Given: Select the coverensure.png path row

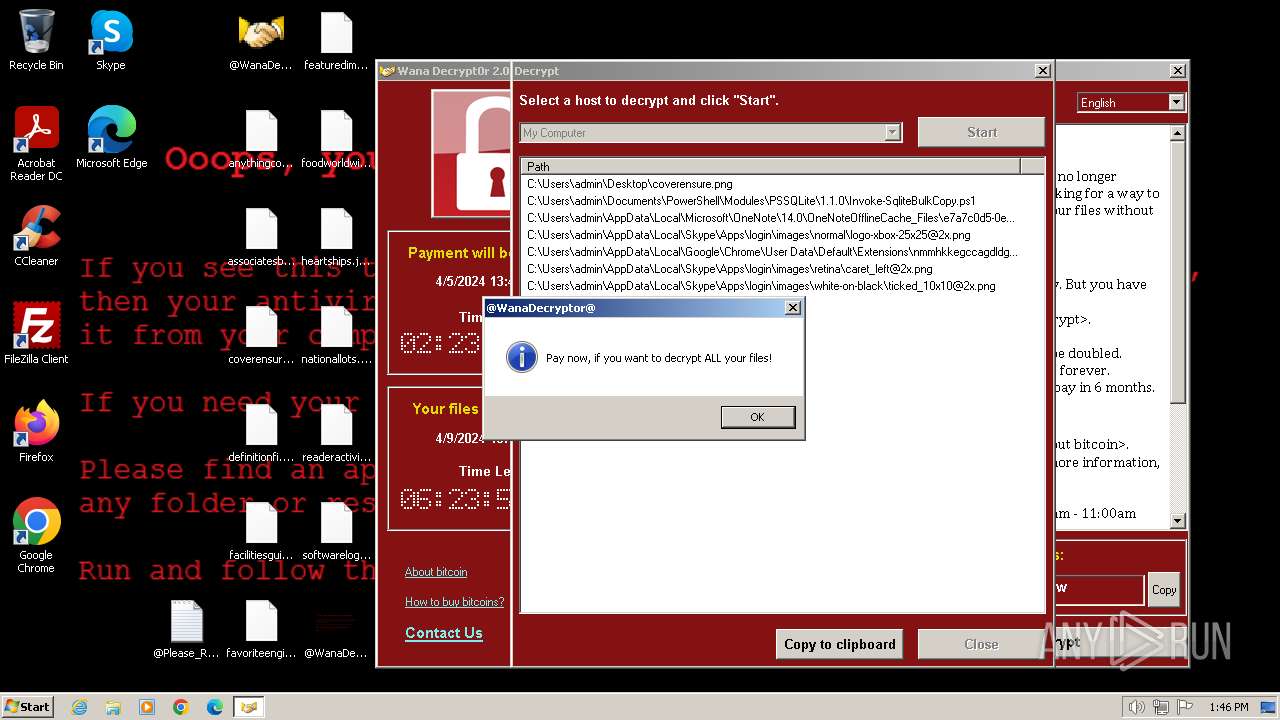Looking at the screenshot, I should pyautogui.click(x=630, y=184).
